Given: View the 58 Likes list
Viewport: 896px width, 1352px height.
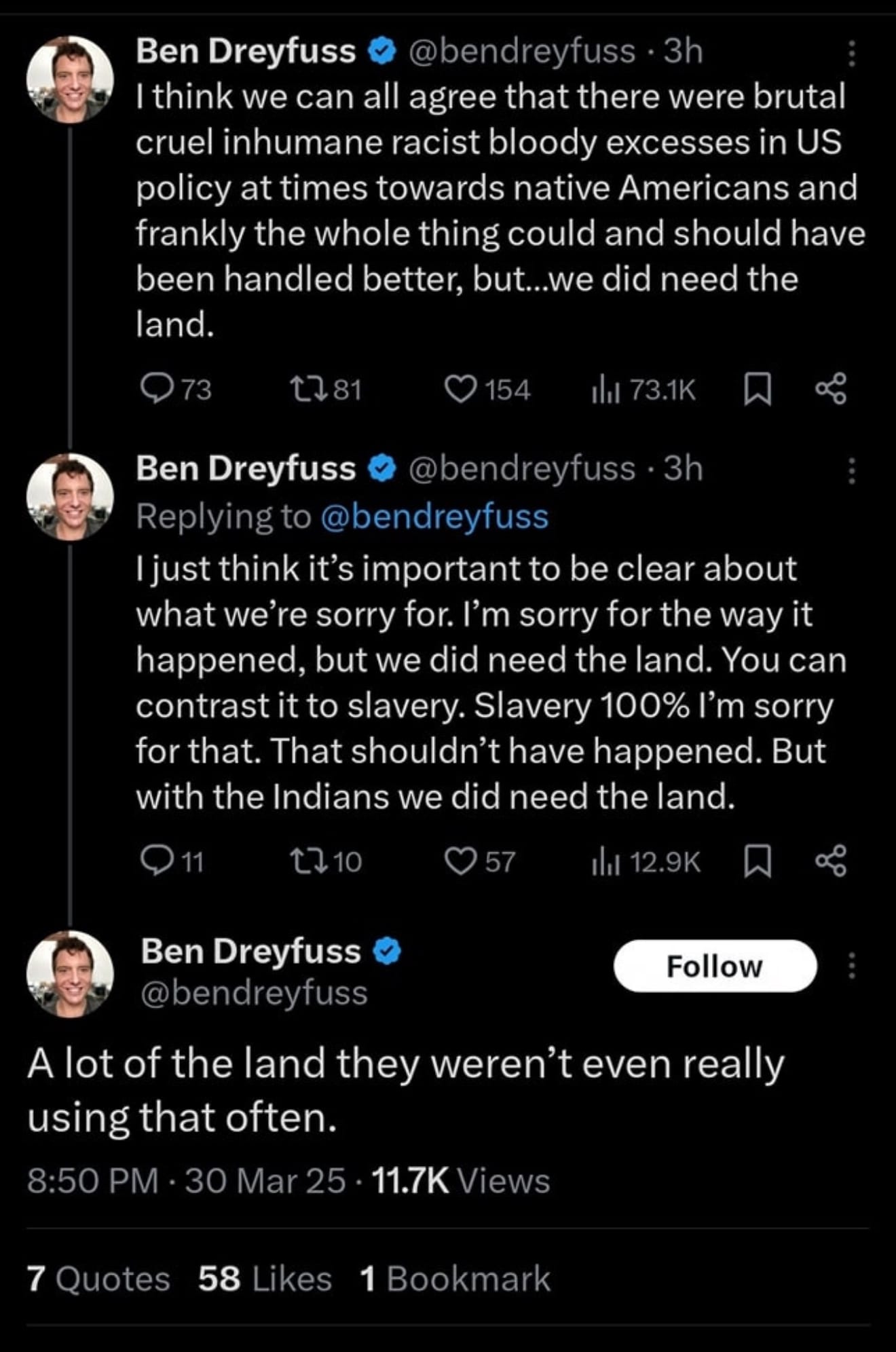Looking at the screenshot, I should (265, 1279).
